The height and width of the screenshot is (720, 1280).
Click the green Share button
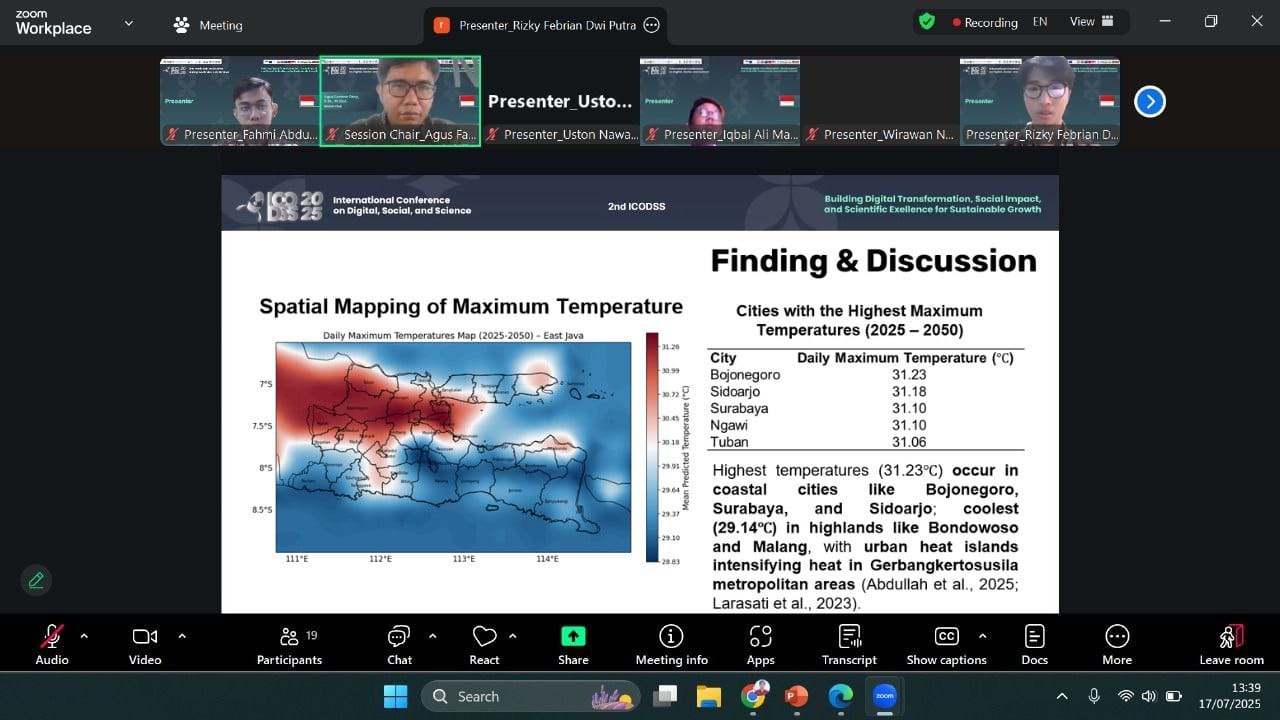[573, 644]
